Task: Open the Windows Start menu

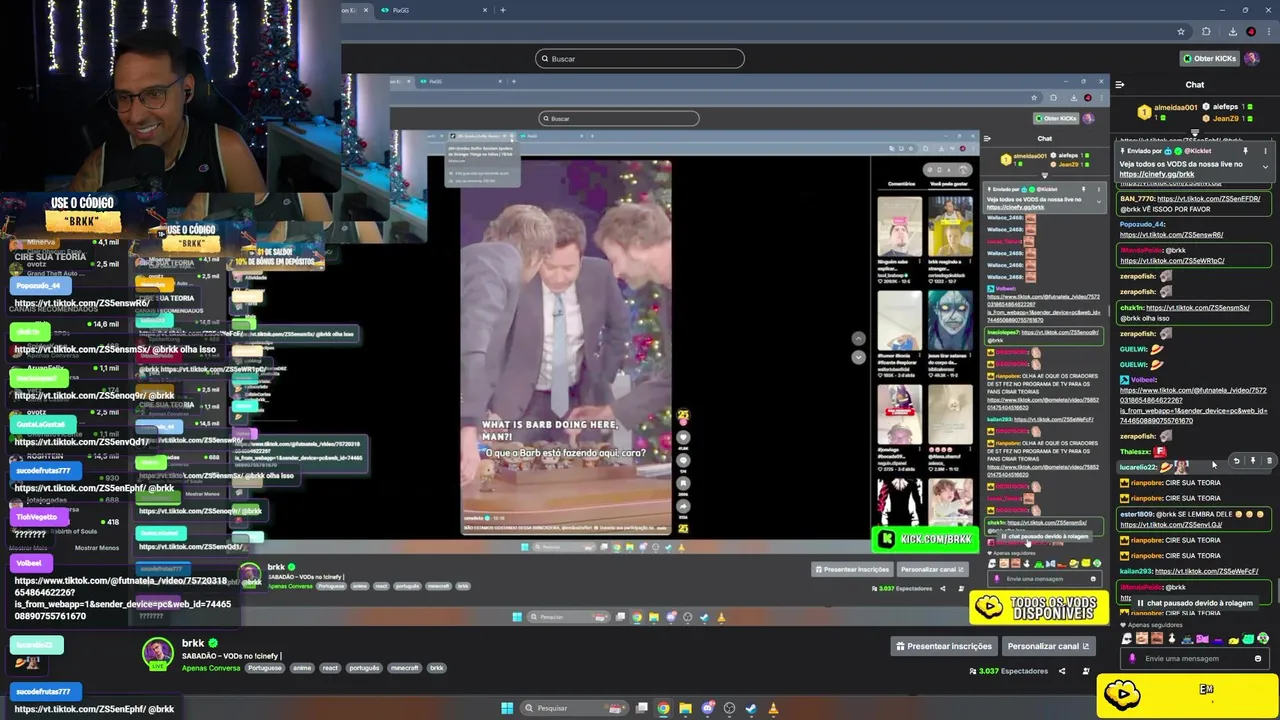Action: pyautogui.click(x=507, y=708)
